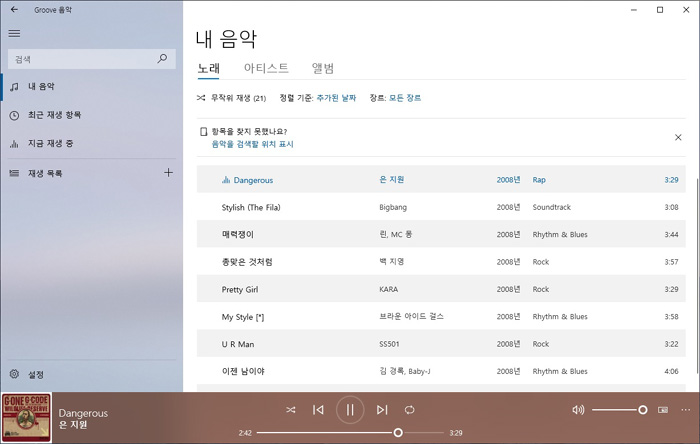Select the U R Man song

pyautogui.click(x=238, y=344)
